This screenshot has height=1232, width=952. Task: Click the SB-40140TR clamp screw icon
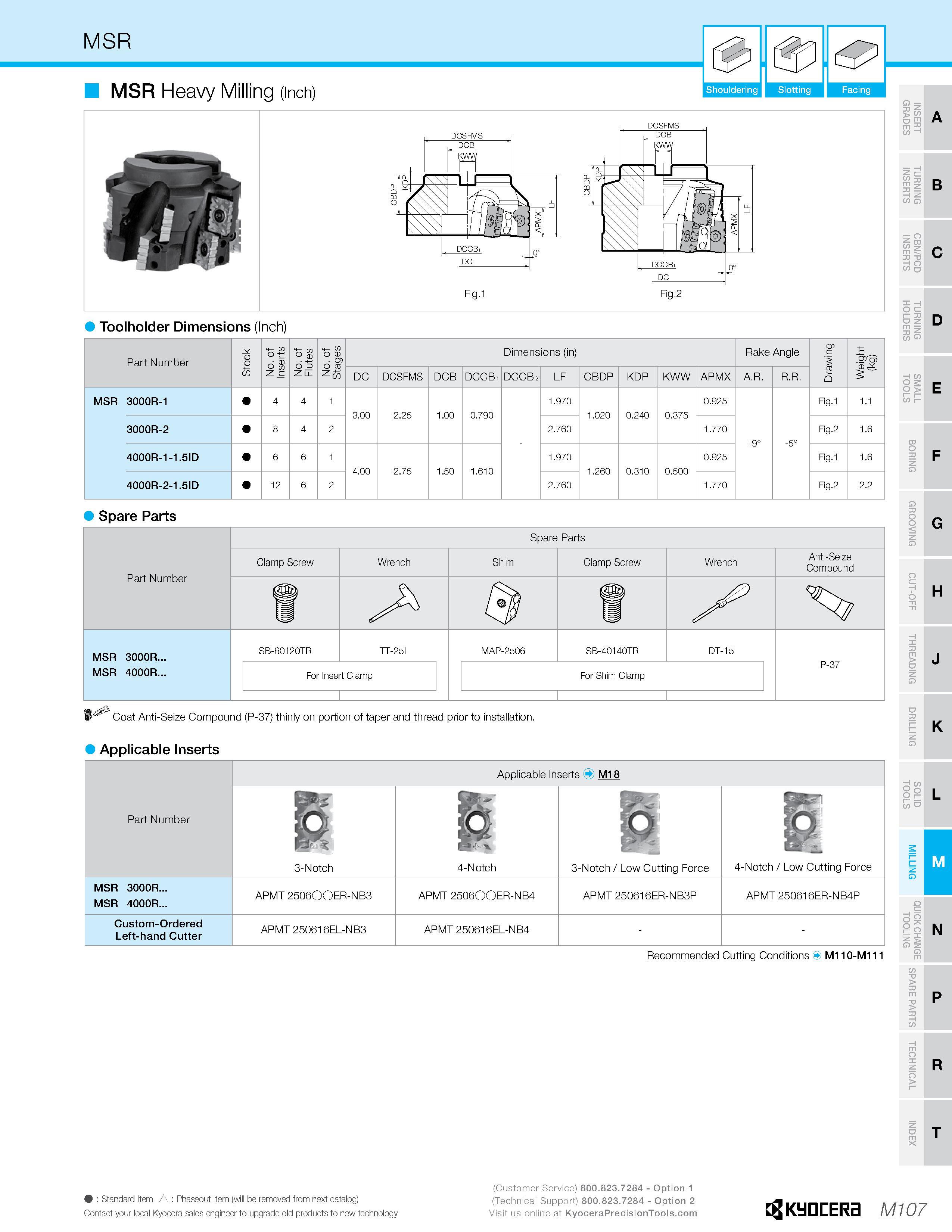pos(612,603)
